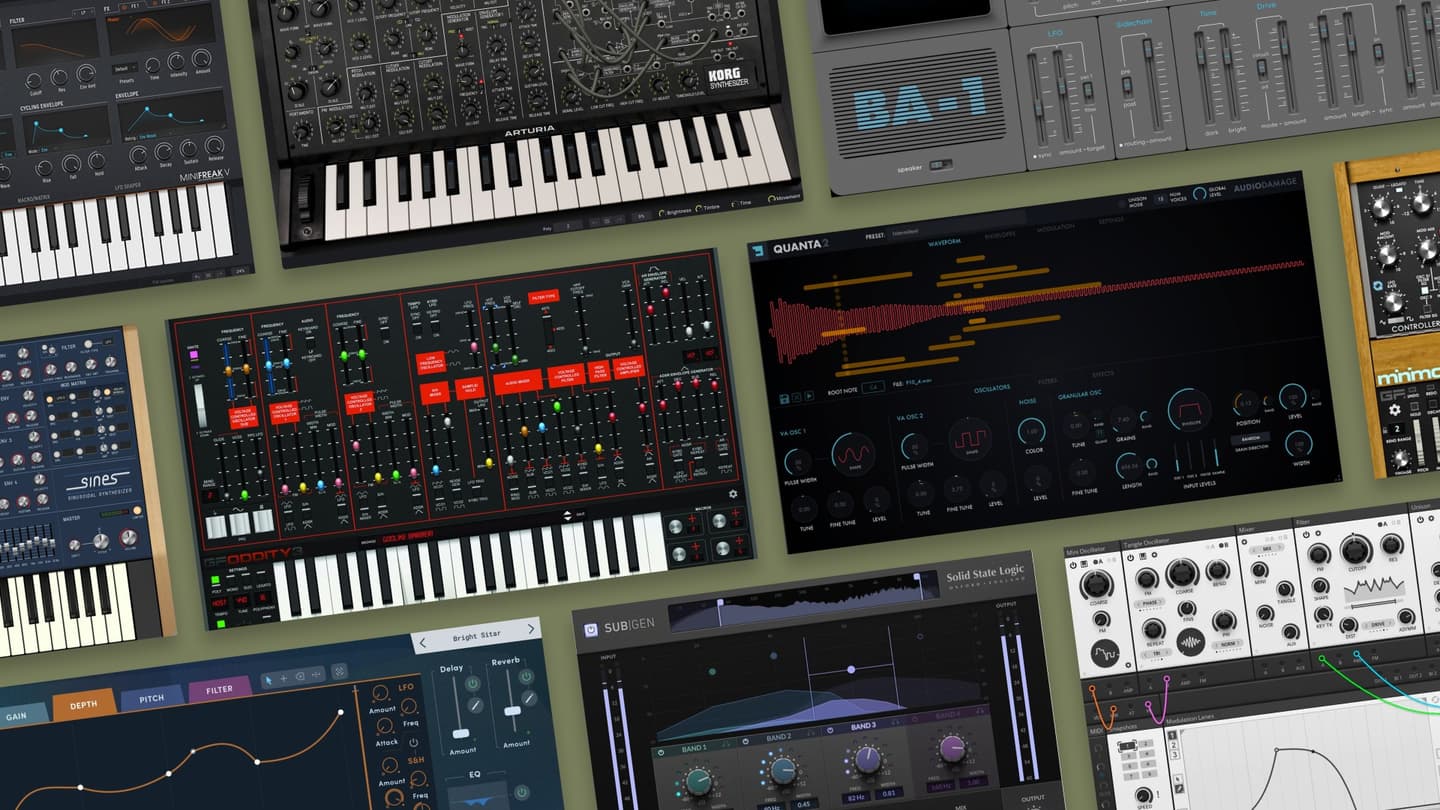
Task: Toggle Band 1 power in SubGen
Action: 661,752
